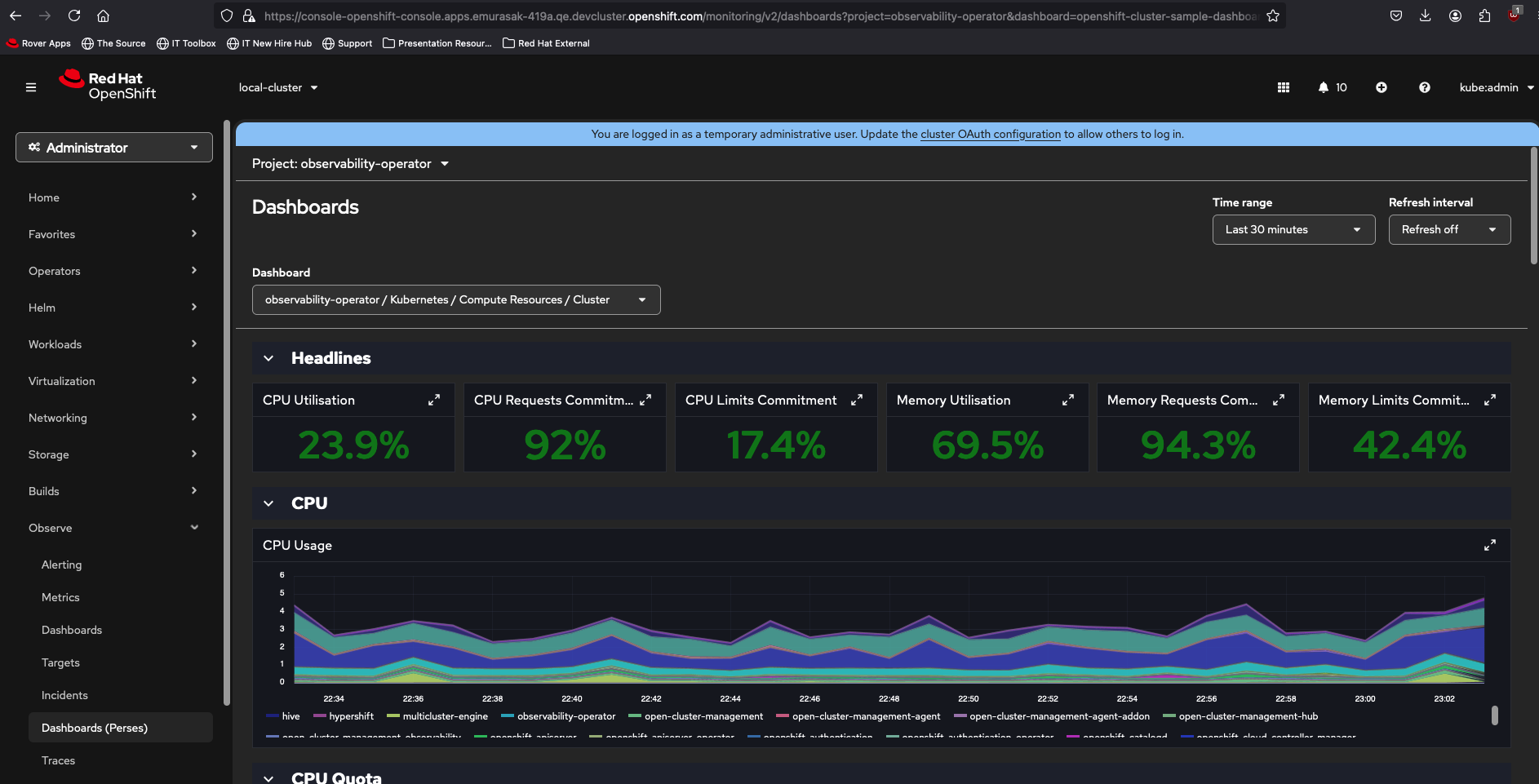Open the Refresh interval dropdown

coord(1449,229)
